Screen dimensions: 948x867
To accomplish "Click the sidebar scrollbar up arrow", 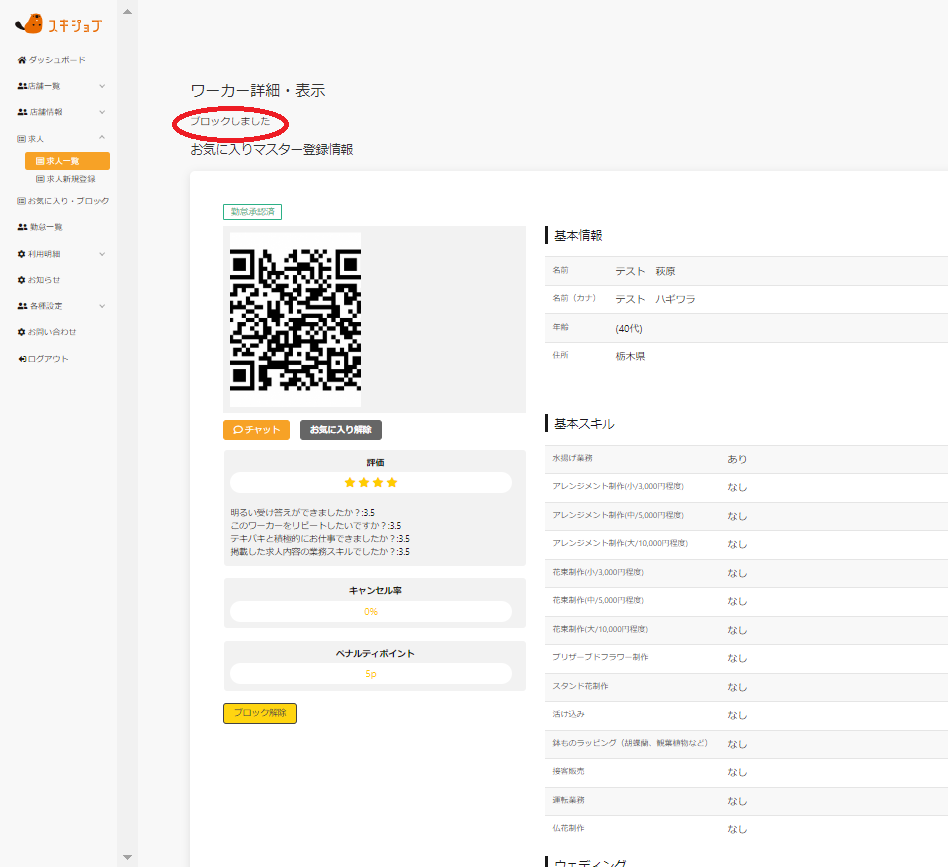I will tap(128, 11).
